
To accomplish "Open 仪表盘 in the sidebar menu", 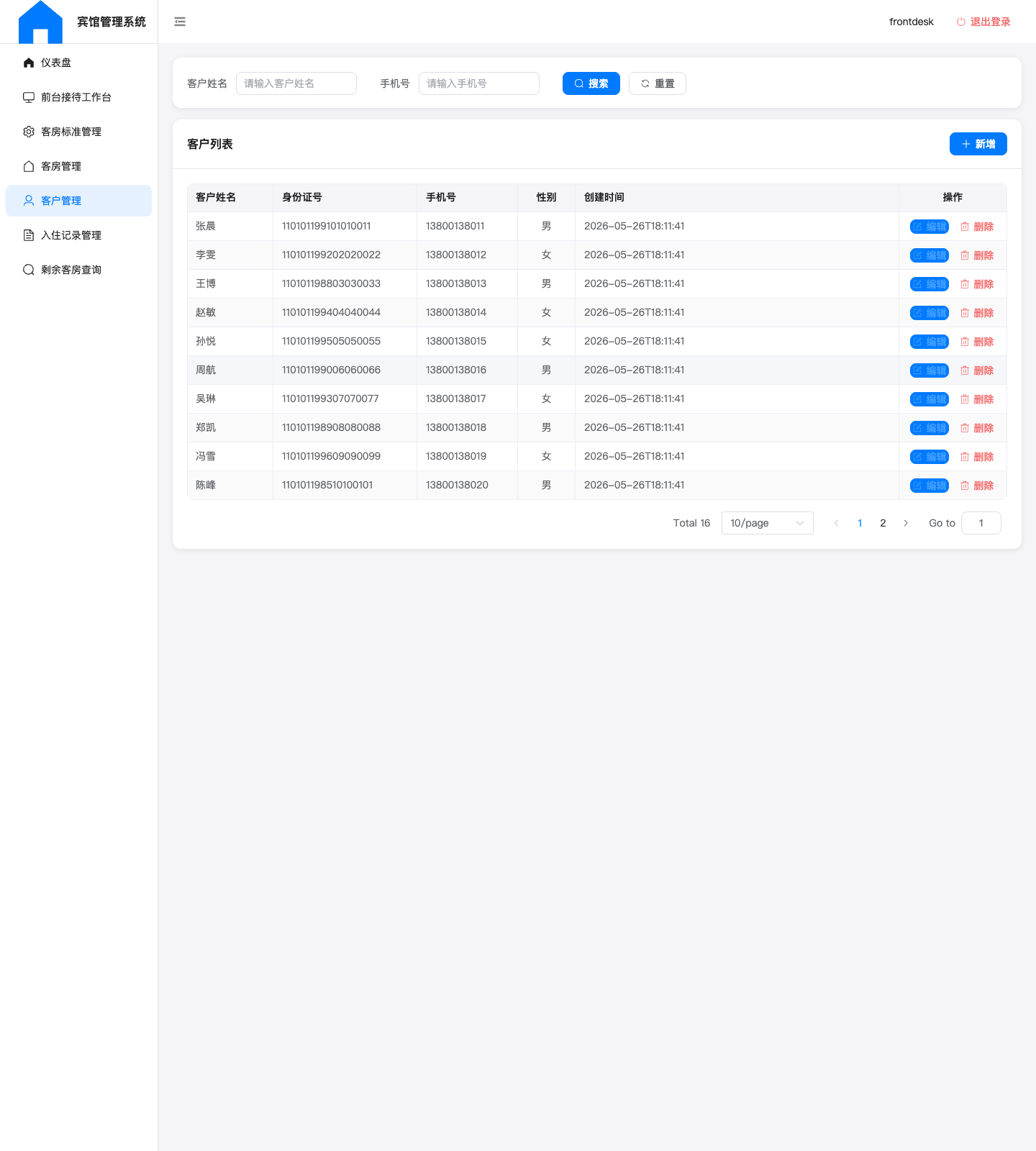I will (x=79, y=63).
